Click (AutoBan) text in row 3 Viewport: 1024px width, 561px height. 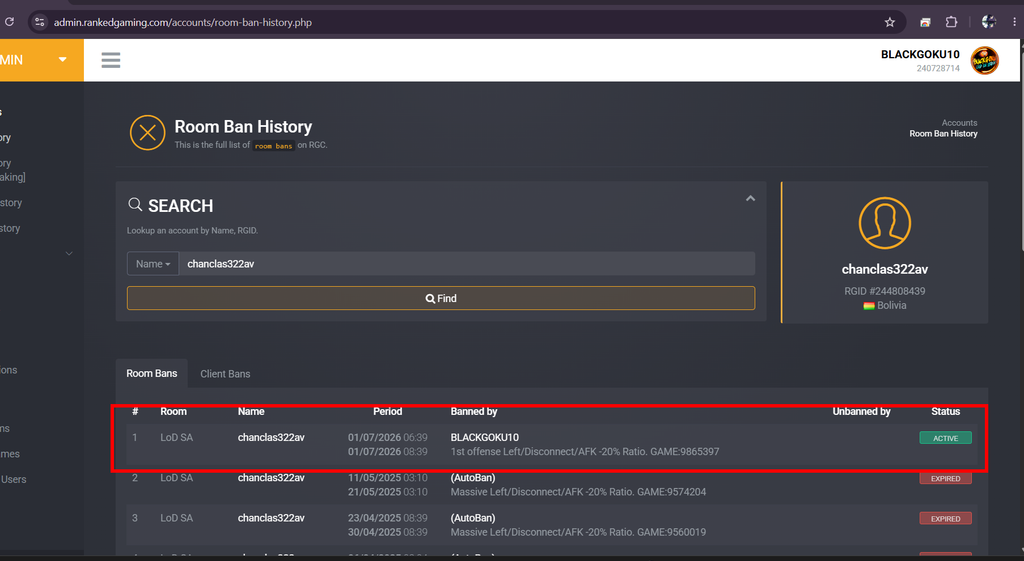[473, 518]
